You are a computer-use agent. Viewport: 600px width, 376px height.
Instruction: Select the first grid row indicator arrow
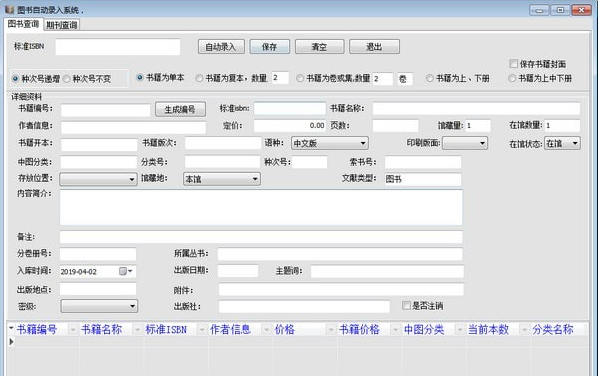pos(11,342)
